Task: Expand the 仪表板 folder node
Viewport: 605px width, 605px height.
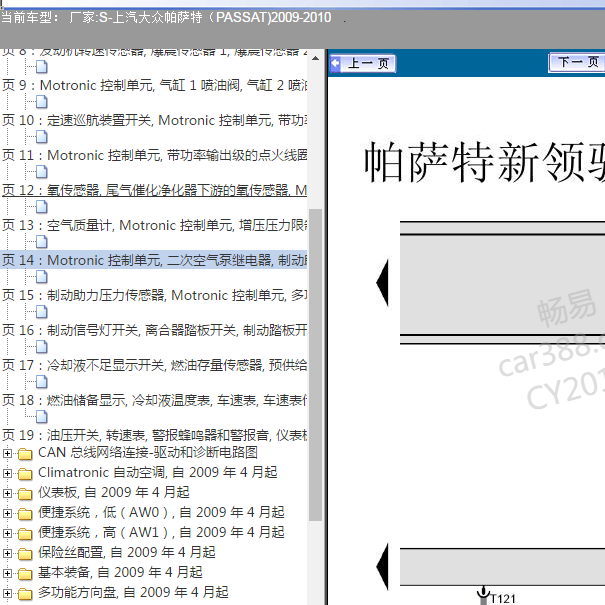Action: tap(7, 493)
